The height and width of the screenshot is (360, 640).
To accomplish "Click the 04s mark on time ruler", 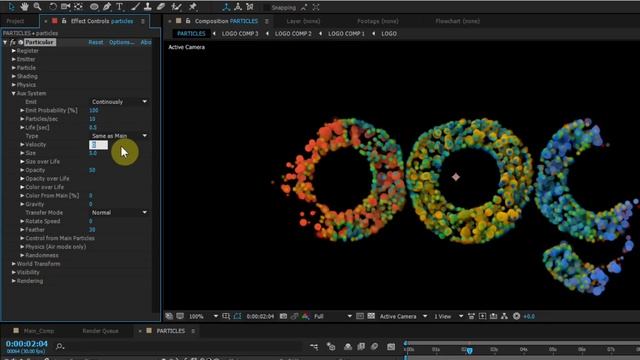I will [524, 349].
